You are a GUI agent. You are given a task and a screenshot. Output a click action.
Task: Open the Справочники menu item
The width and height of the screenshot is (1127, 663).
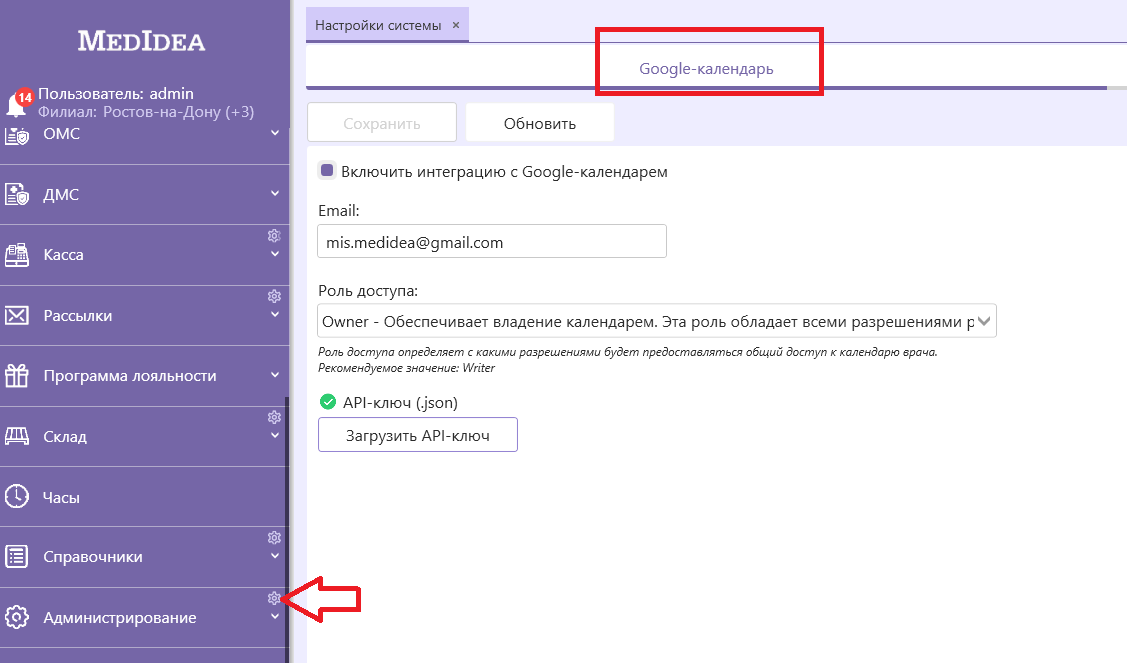[x=144, y=557]
